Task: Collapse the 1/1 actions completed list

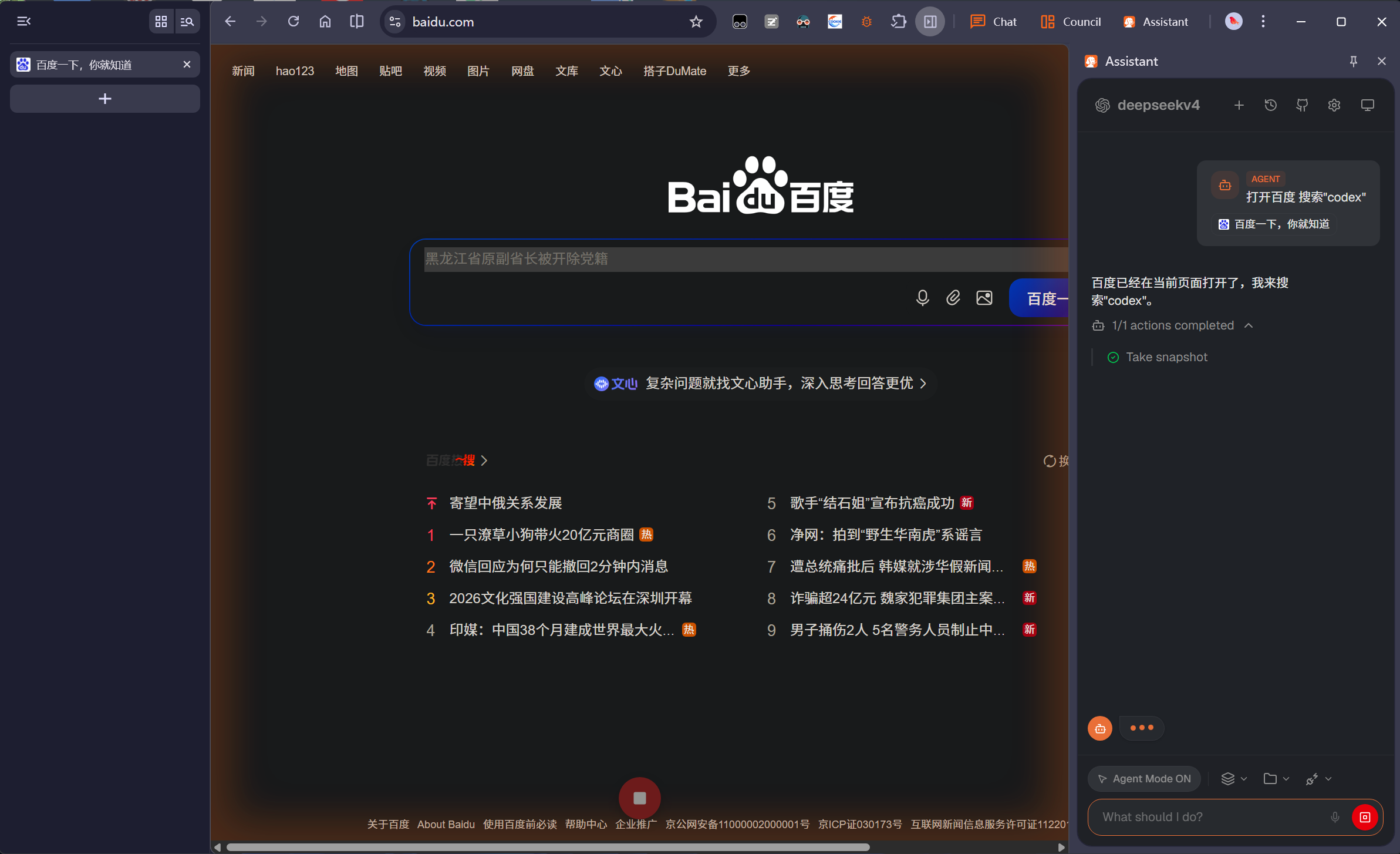Action: point(1173,325)
